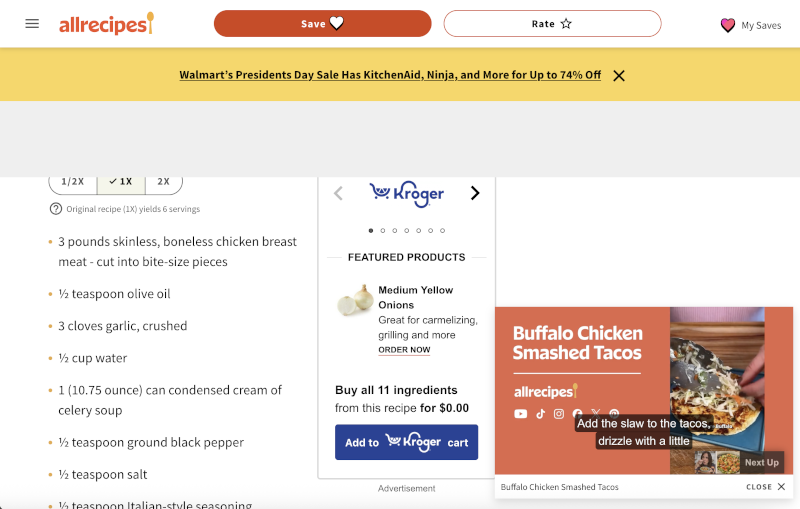Viewport: 800px width, 509px height.
Task: Open the hamburger navigation menu
Action: pyautogui.click(x=32, y=24)
